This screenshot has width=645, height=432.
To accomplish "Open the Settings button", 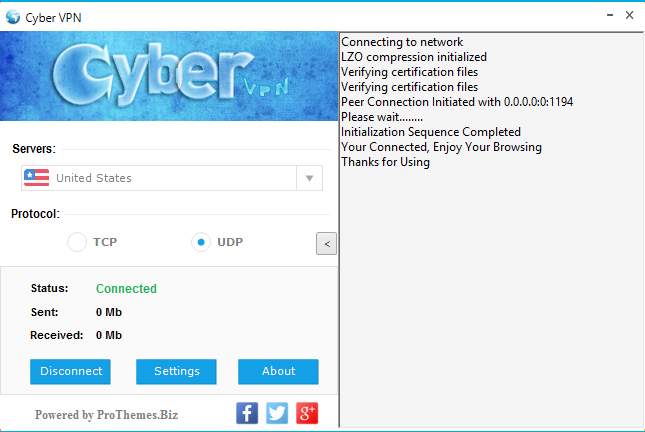I will click(176, 372).
